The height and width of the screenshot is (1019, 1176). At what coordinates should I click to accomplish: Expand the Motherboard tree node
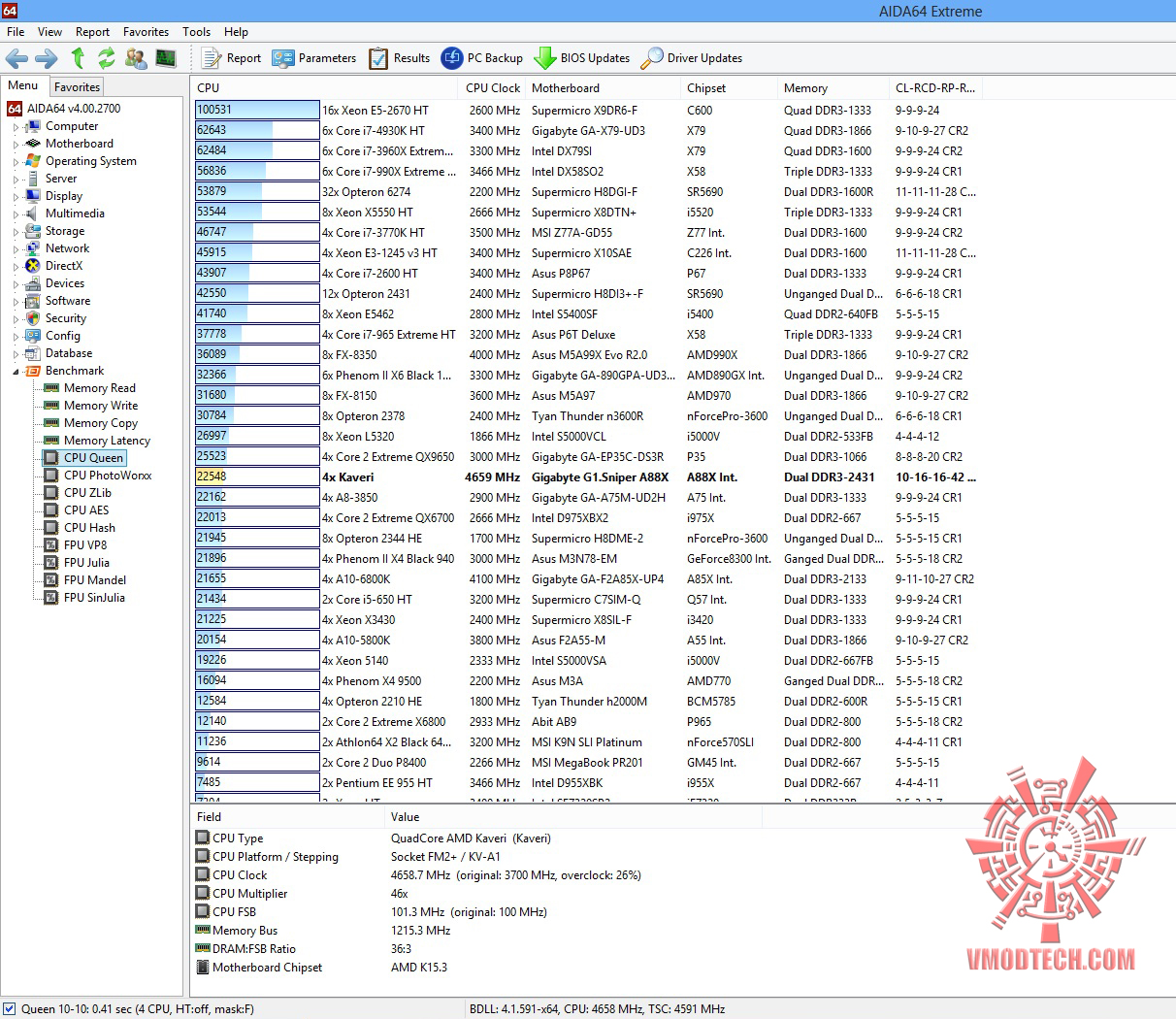coord(16,145)
